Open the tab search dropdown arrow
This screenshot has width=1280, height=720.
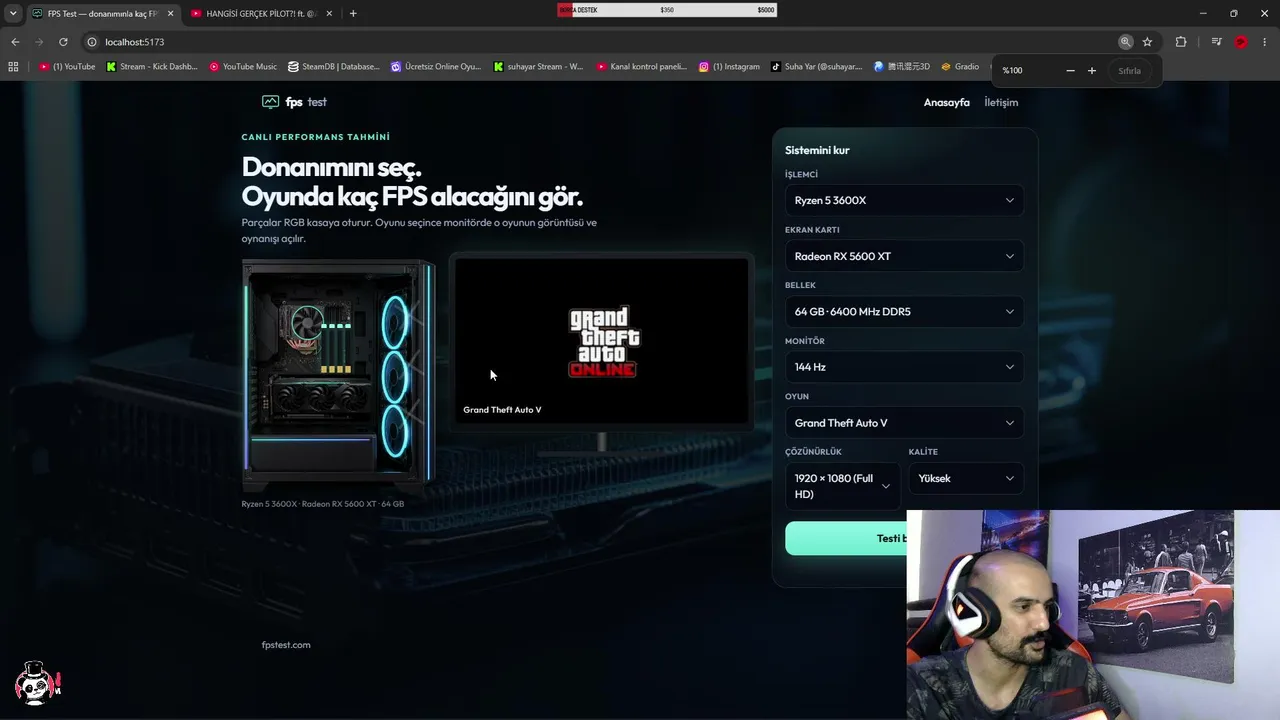(x=13, y=14)
